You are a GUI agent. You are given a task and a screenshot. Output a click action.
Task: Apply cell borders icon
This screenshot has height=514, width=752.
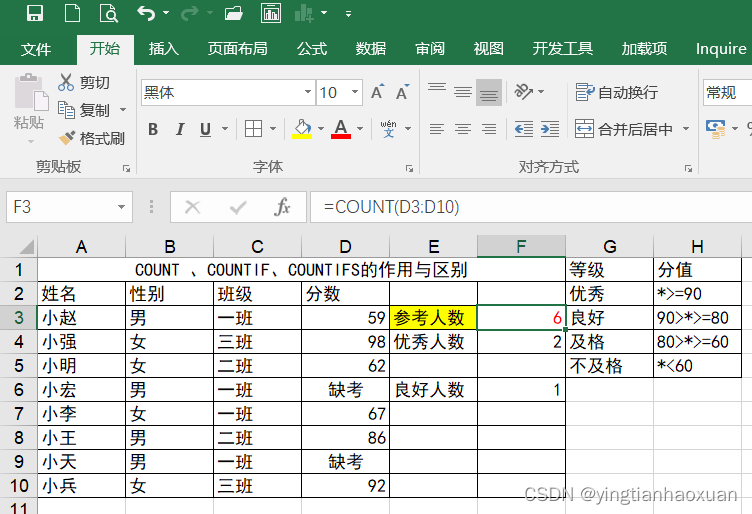pyautogui.click(x=253, y=128)
